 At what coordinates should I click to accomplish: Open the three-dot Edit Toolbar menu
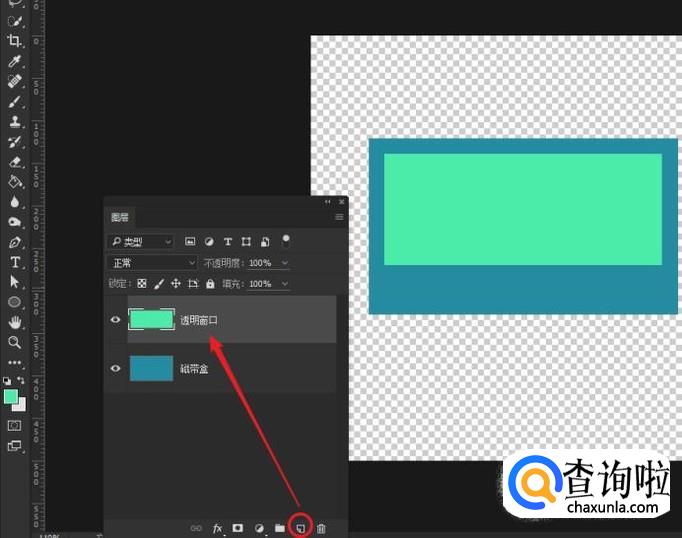14,362
